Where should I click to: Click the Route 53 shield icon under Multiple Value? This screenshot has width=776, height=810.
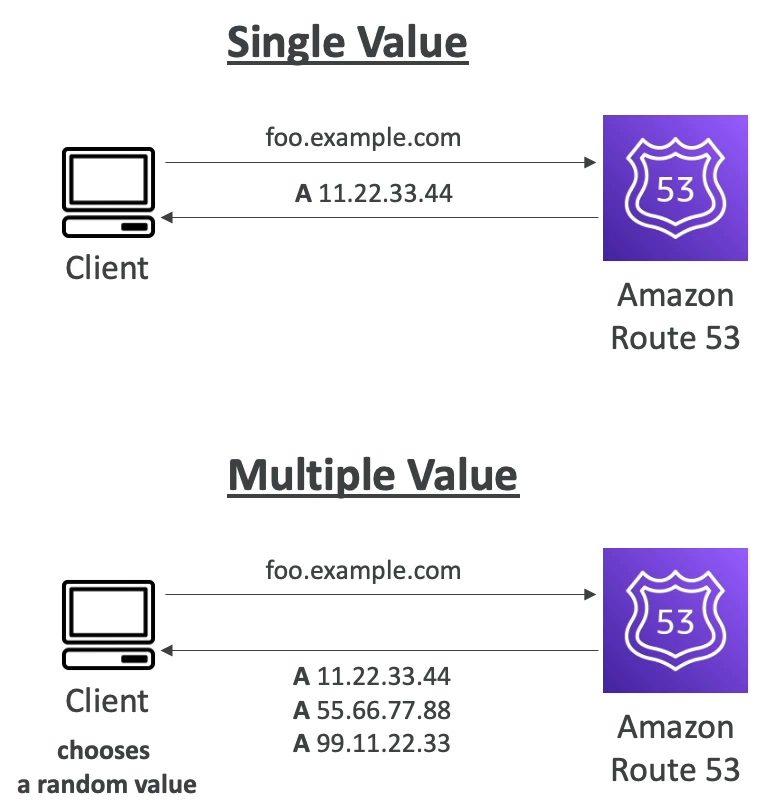[x=675, y=621]
